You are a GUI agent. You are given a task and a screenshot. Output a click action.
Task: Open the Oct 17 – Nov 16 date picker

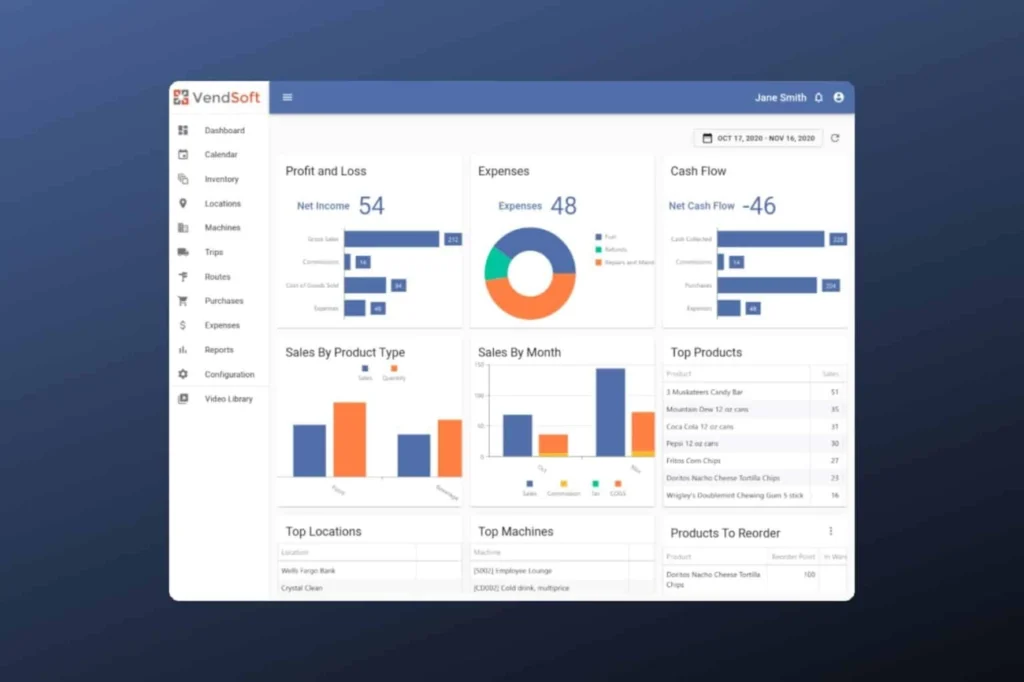tap(758, 138)
